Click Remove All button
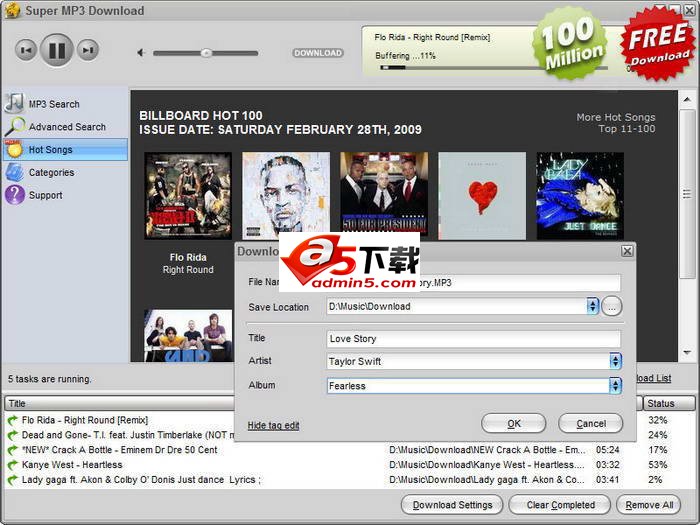Image resolution: width=700 pixels, height=525 pixels. (x=649, y=505)
